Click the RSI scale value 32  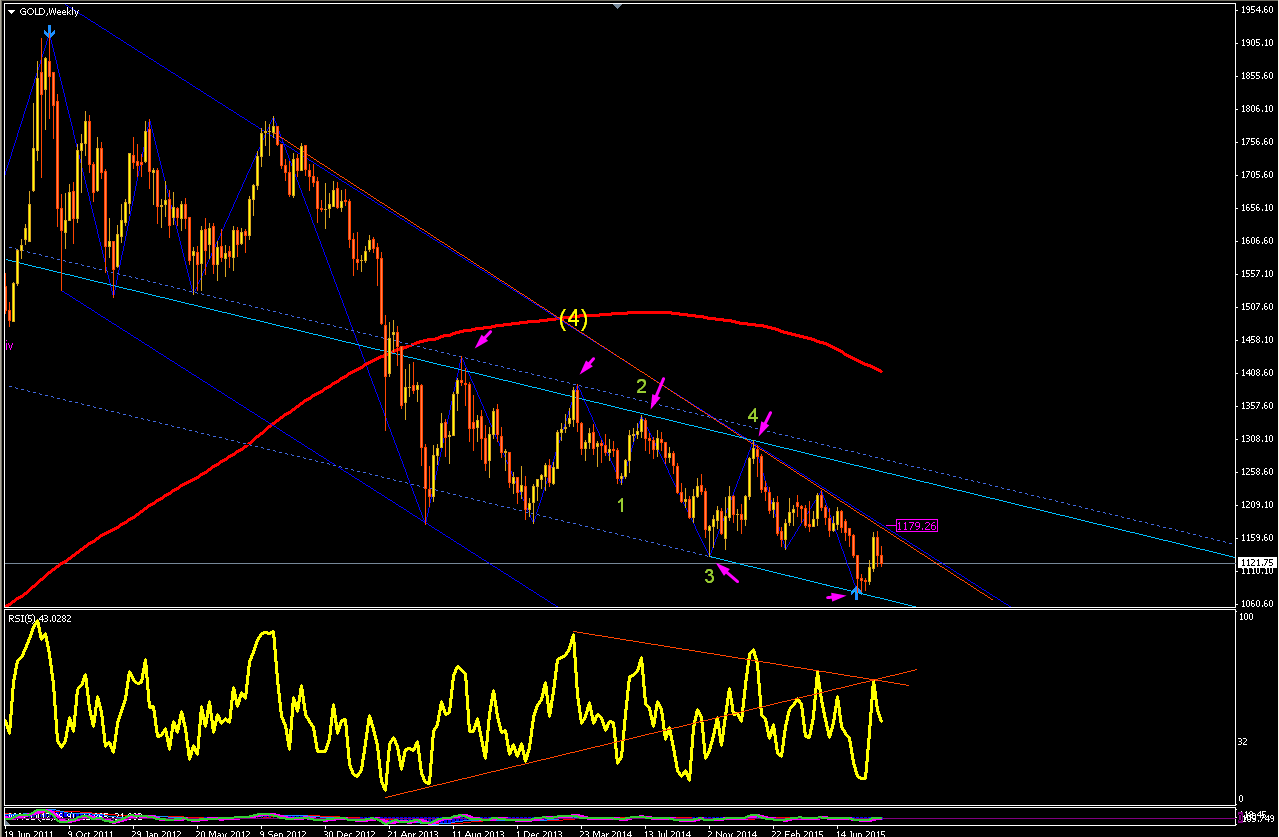pos(1243,742)
